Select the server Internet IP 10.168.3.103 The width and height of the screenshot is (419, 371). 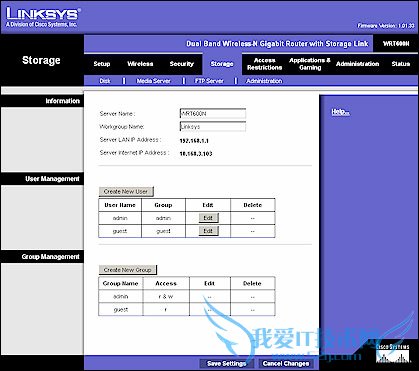[196, 154]
